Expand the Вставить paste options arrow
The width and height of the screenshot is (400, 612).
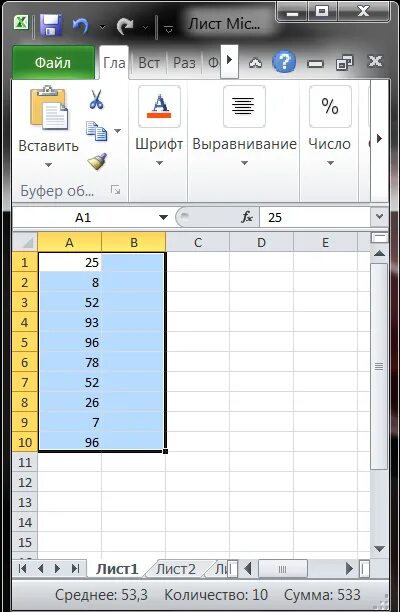pos(48,165)
